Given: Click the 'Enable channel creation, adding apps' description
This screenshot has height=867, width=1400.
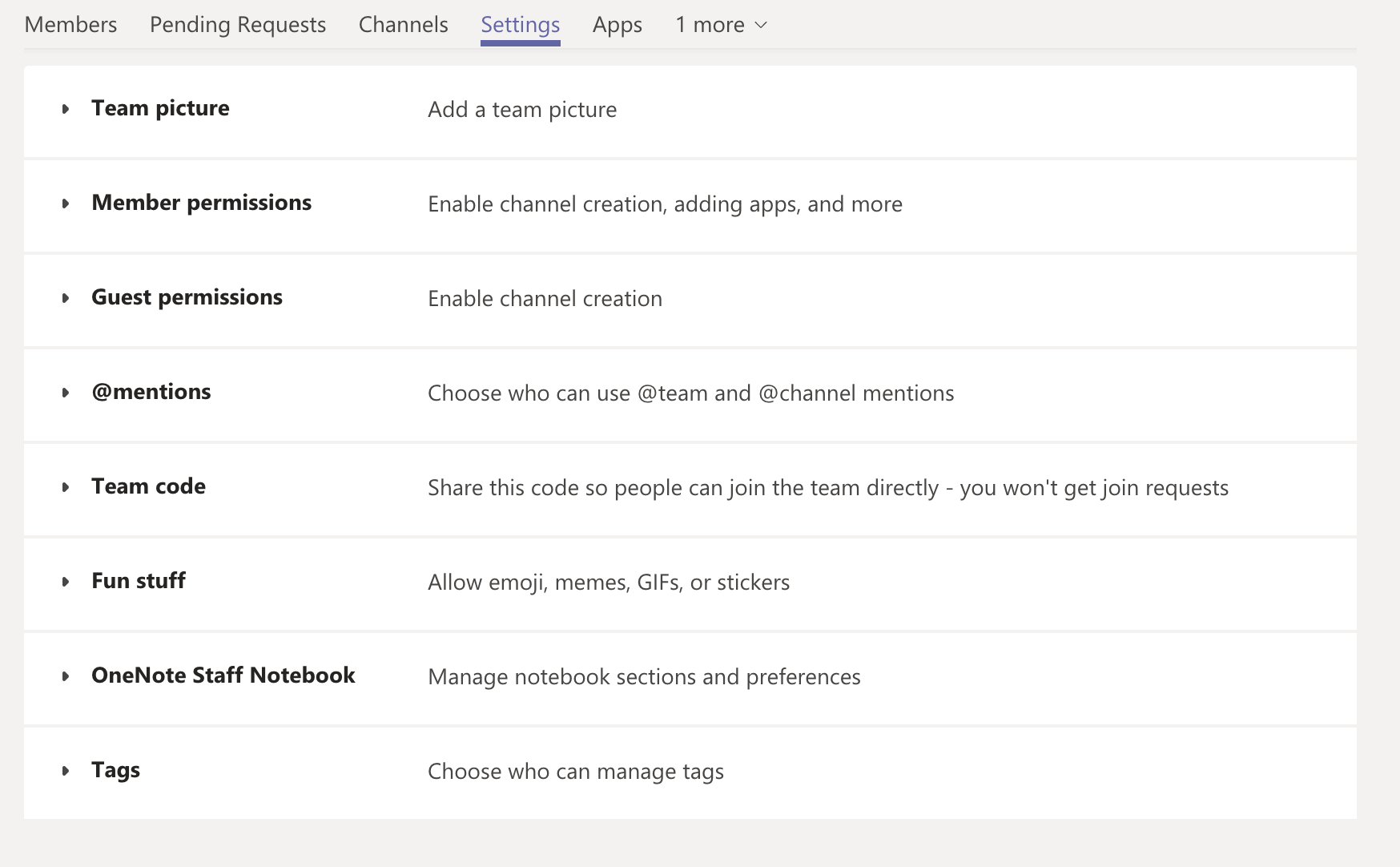Looking at the screenshot, I should tap(665, 204).
